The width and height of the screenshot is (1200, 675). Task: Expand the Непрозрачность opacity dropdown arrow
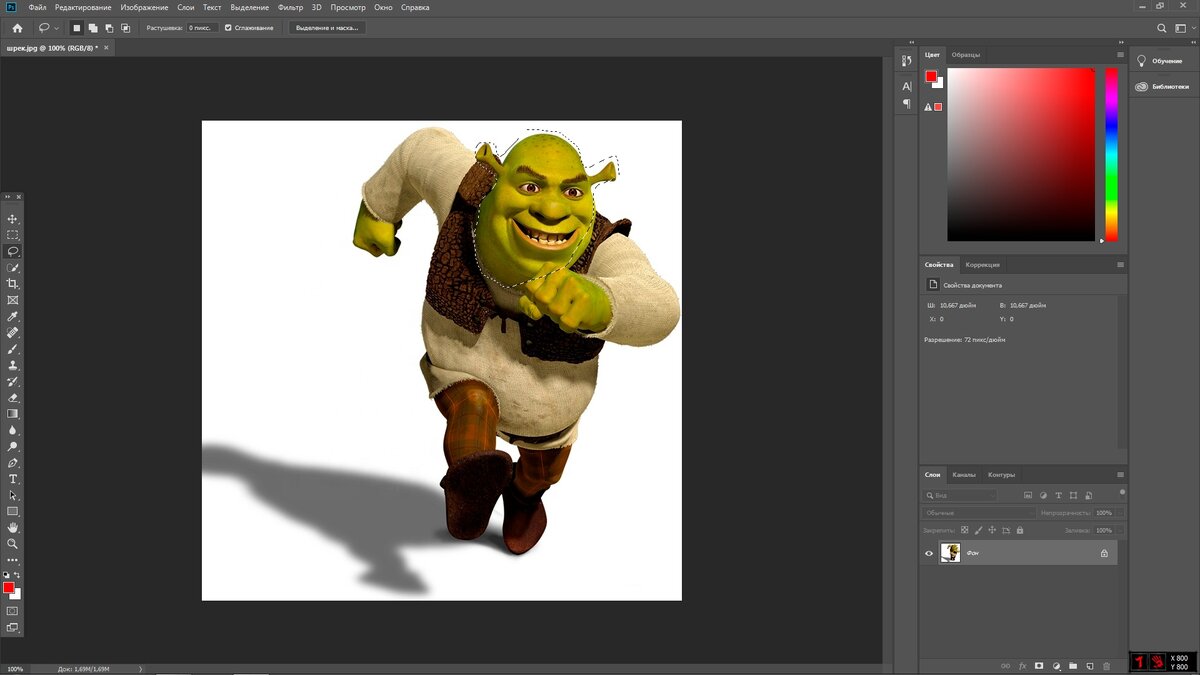pyautogui.click(x=1120, y=513)
